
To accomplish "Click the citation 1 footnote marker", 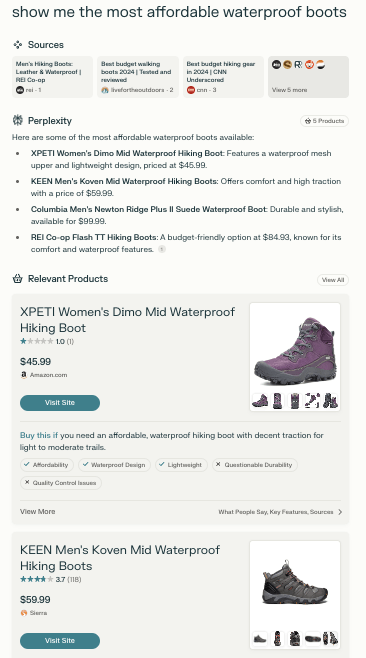I will tap(162, 249).
